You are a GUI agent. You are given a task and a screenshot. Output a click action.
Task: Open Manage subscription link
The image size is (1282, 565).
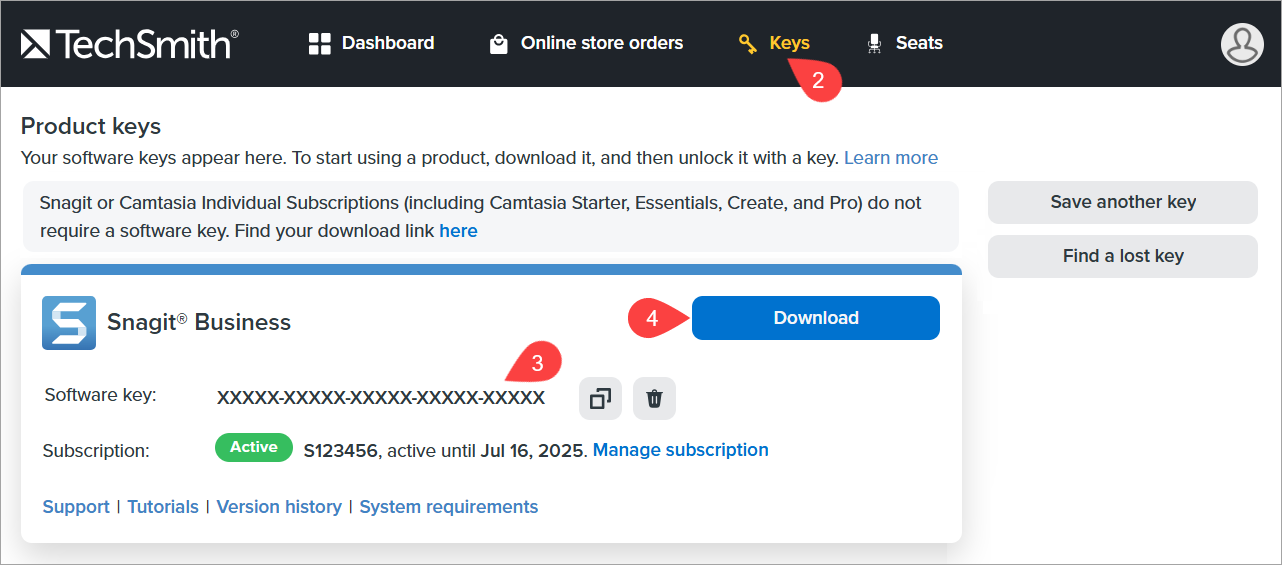click(681, 450)
